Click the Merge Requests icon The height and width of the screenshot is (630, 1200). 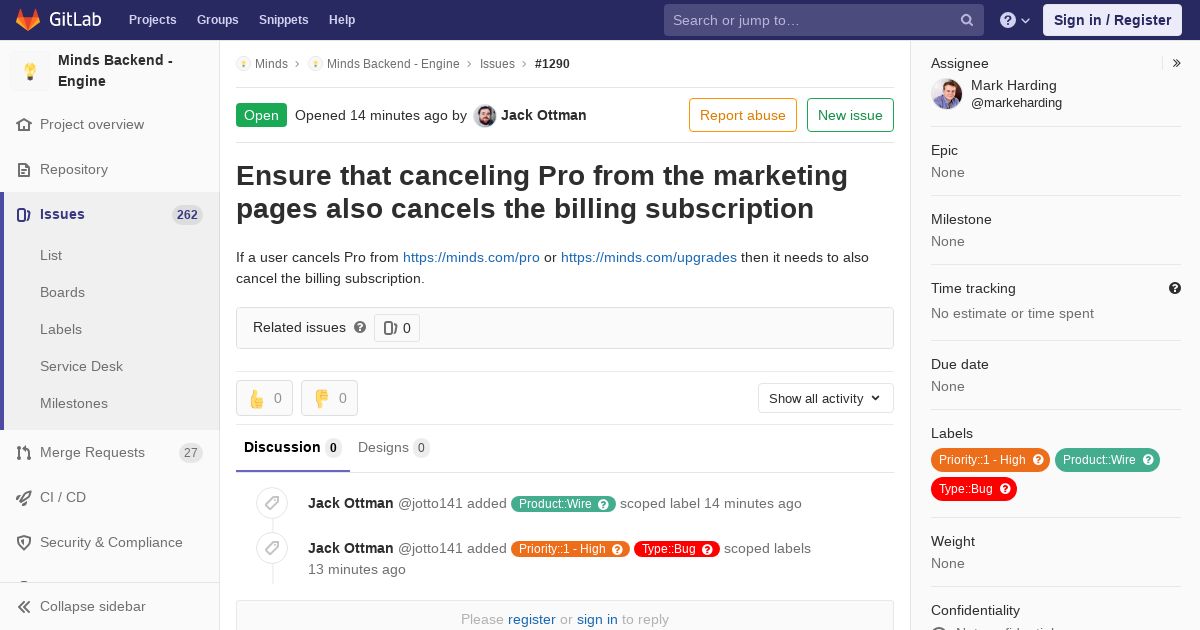coord(24,453)
